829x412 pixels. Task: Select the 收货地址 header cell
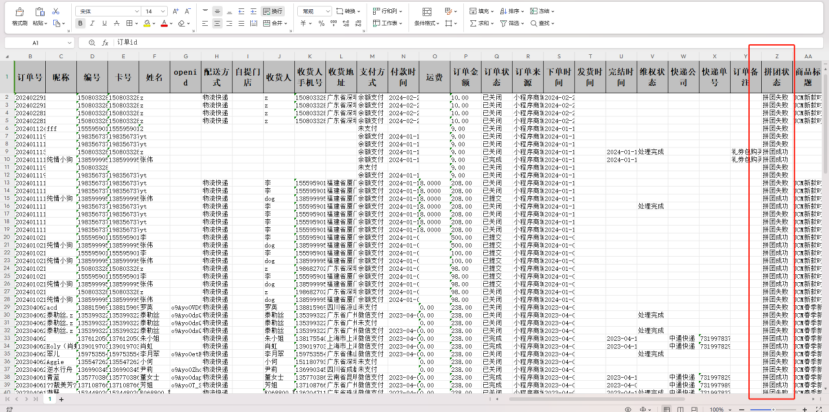[x=341, y=77]
